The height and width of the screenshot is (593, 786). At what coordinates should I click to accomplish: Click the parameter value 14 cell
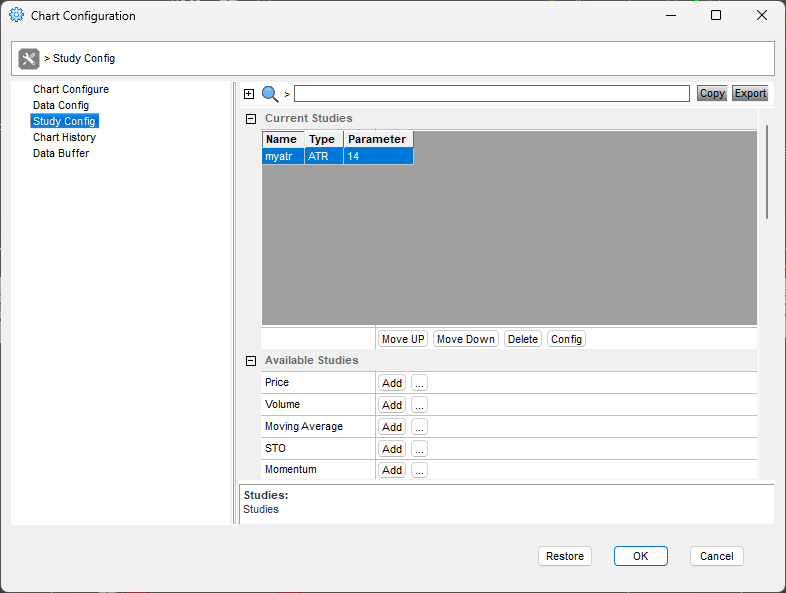coord(378,156)
